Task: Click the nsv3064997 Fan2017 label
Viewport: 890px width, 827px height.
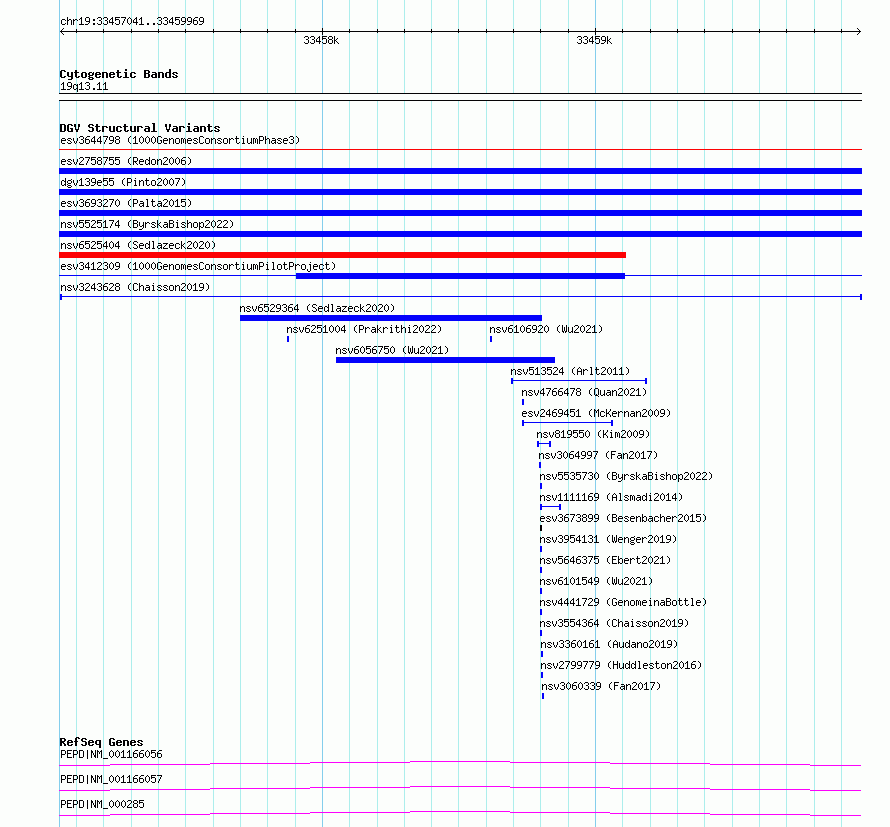Action: pyautogui.click(x=598, y=455)
